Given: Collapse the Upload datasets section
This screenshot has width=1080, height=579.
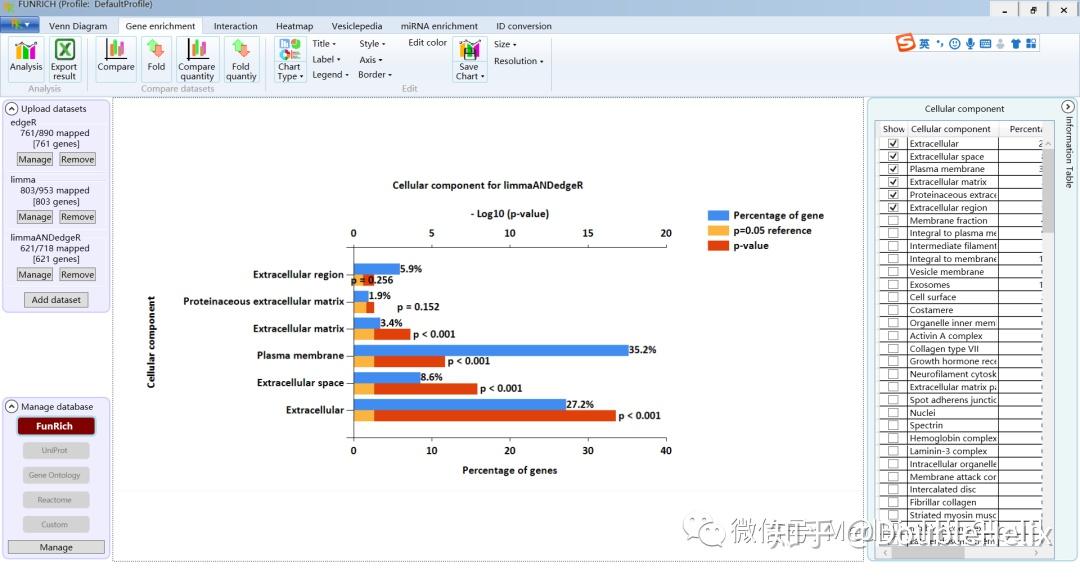Looking at the screenshot, I should 12,109.
